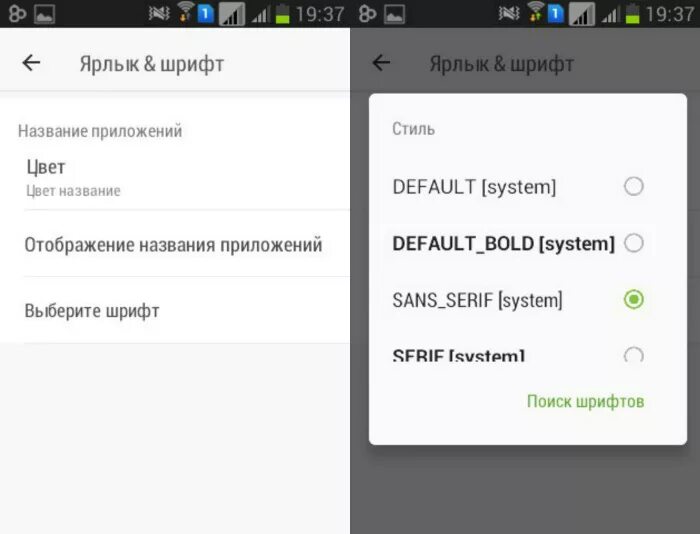Tap the back arrow on left screen
The width and height of the screenshot is (700, 534).
(31, 63)
